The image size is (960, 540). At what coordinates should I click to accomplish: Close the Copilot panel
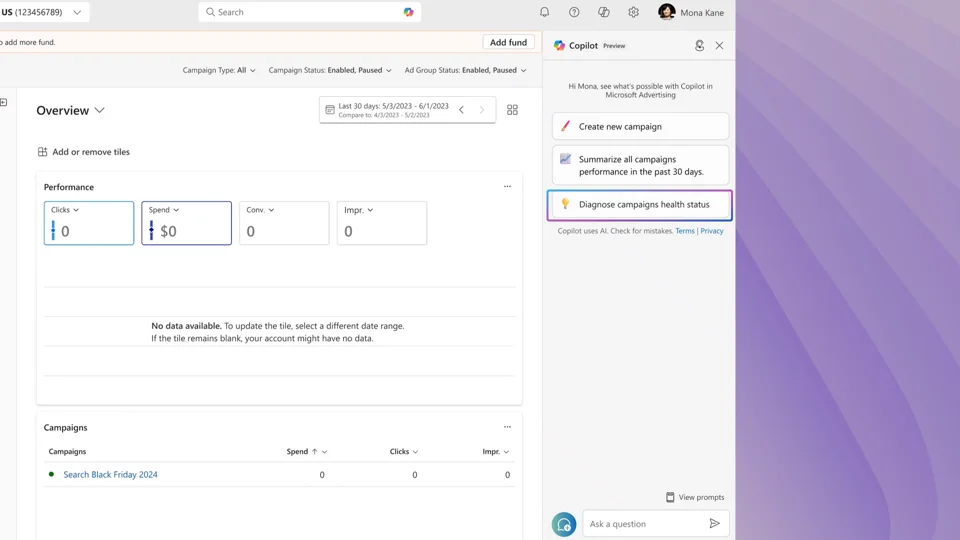(719, 45)
